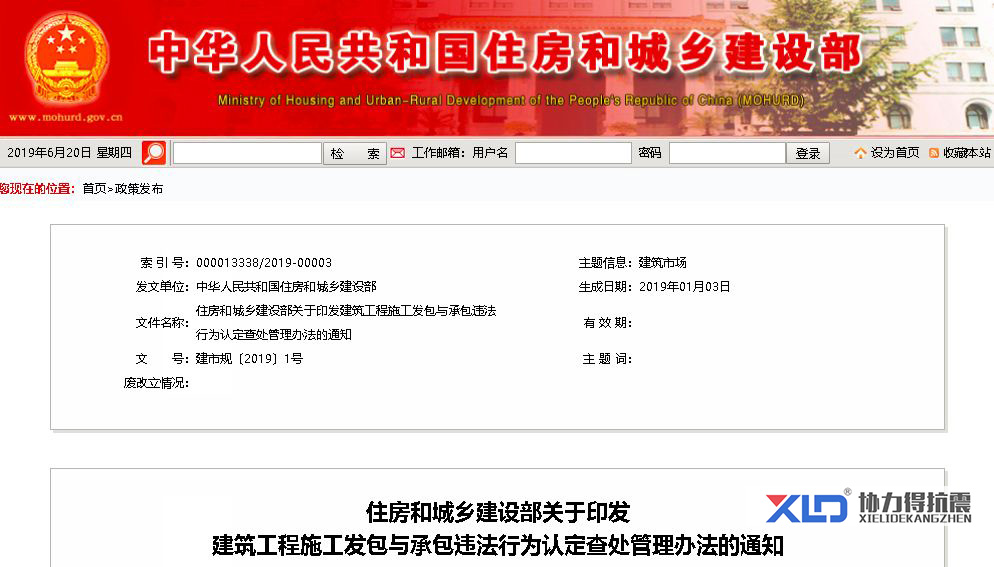Image resolution: width=994 pixels, height=567 pixels.
Task: Click the orange feed icon beside 收藏本站
Action: point(934,153)
